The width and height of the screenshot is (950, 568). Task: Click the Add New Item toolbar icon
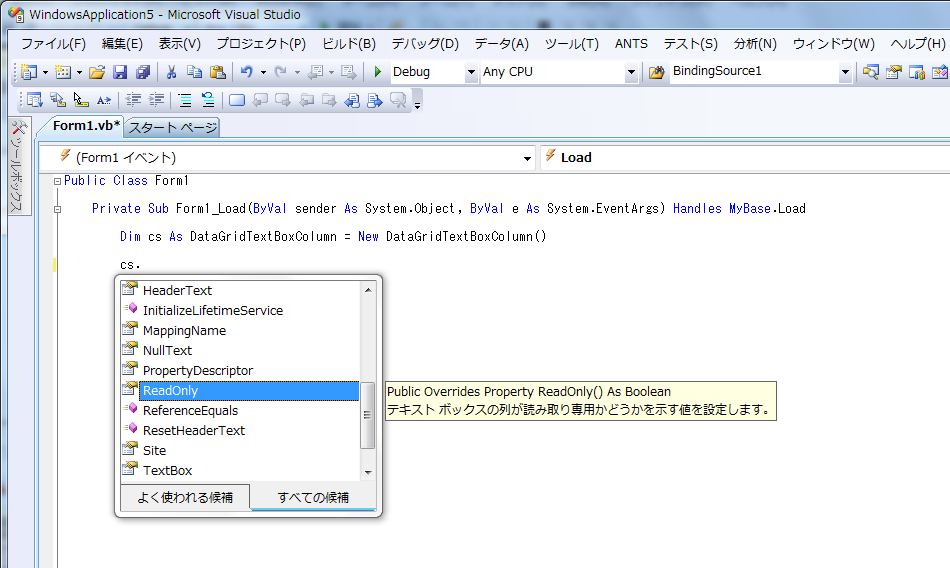62,72
